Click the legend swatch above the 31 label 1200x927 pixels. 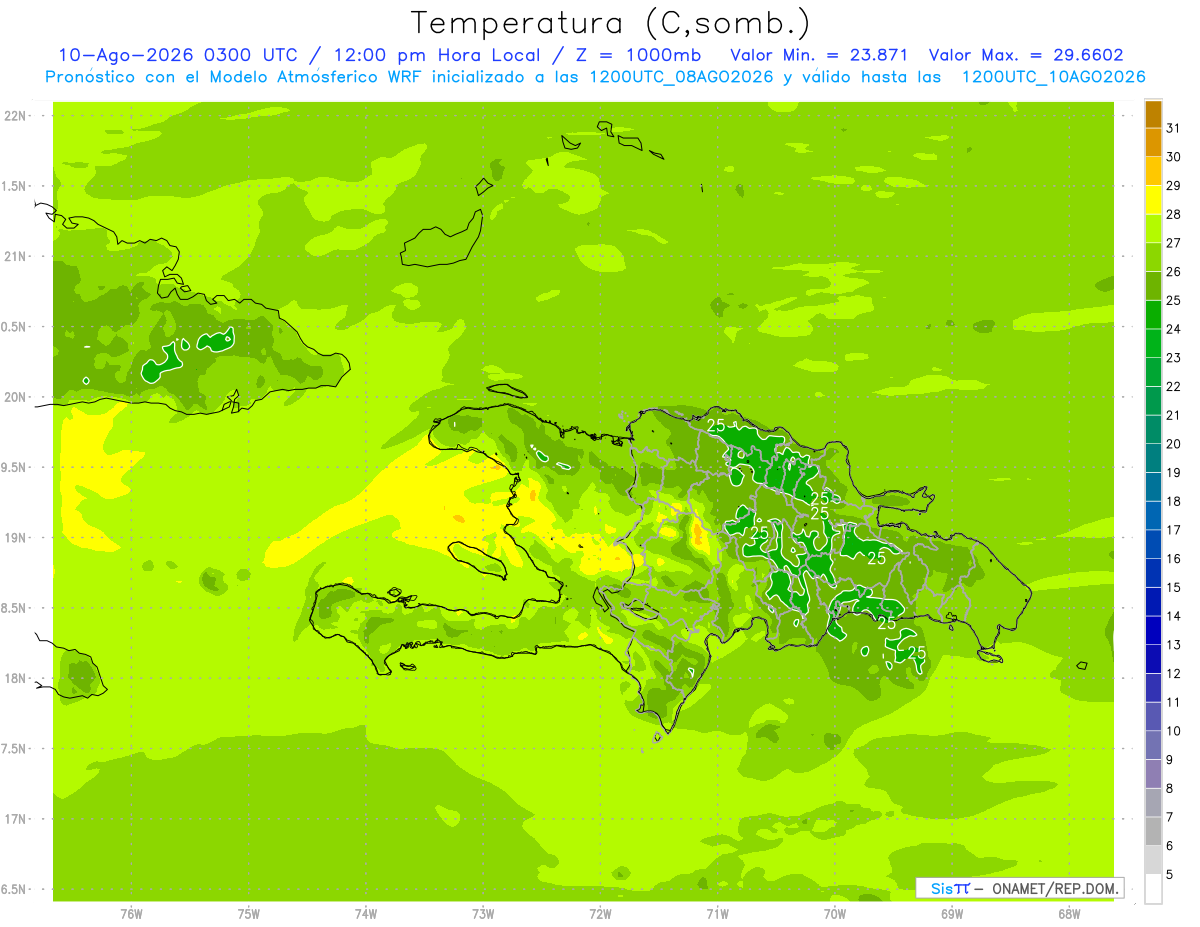[x=1153, y=114]
